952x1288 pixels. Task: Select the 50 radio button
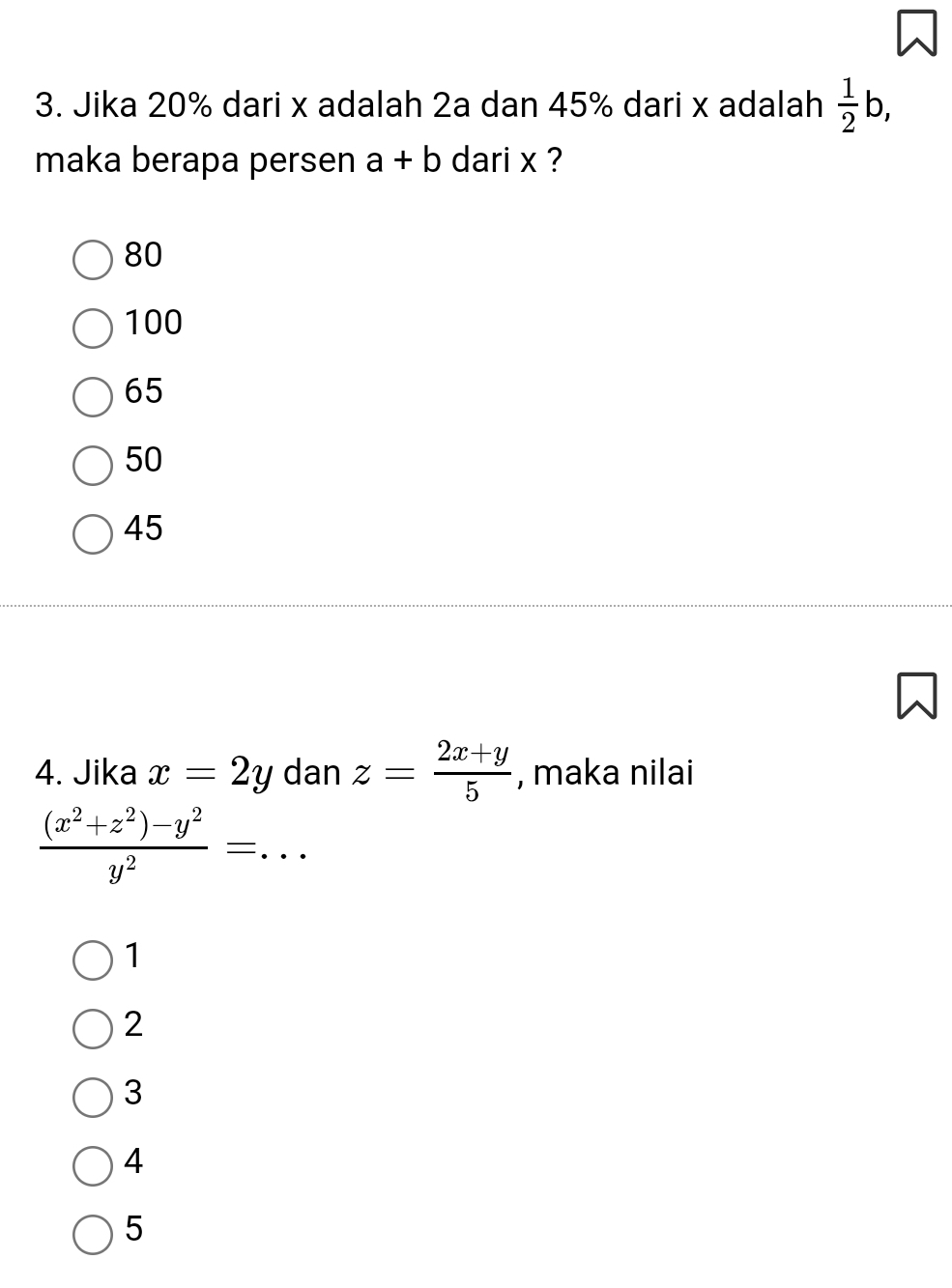93,464
